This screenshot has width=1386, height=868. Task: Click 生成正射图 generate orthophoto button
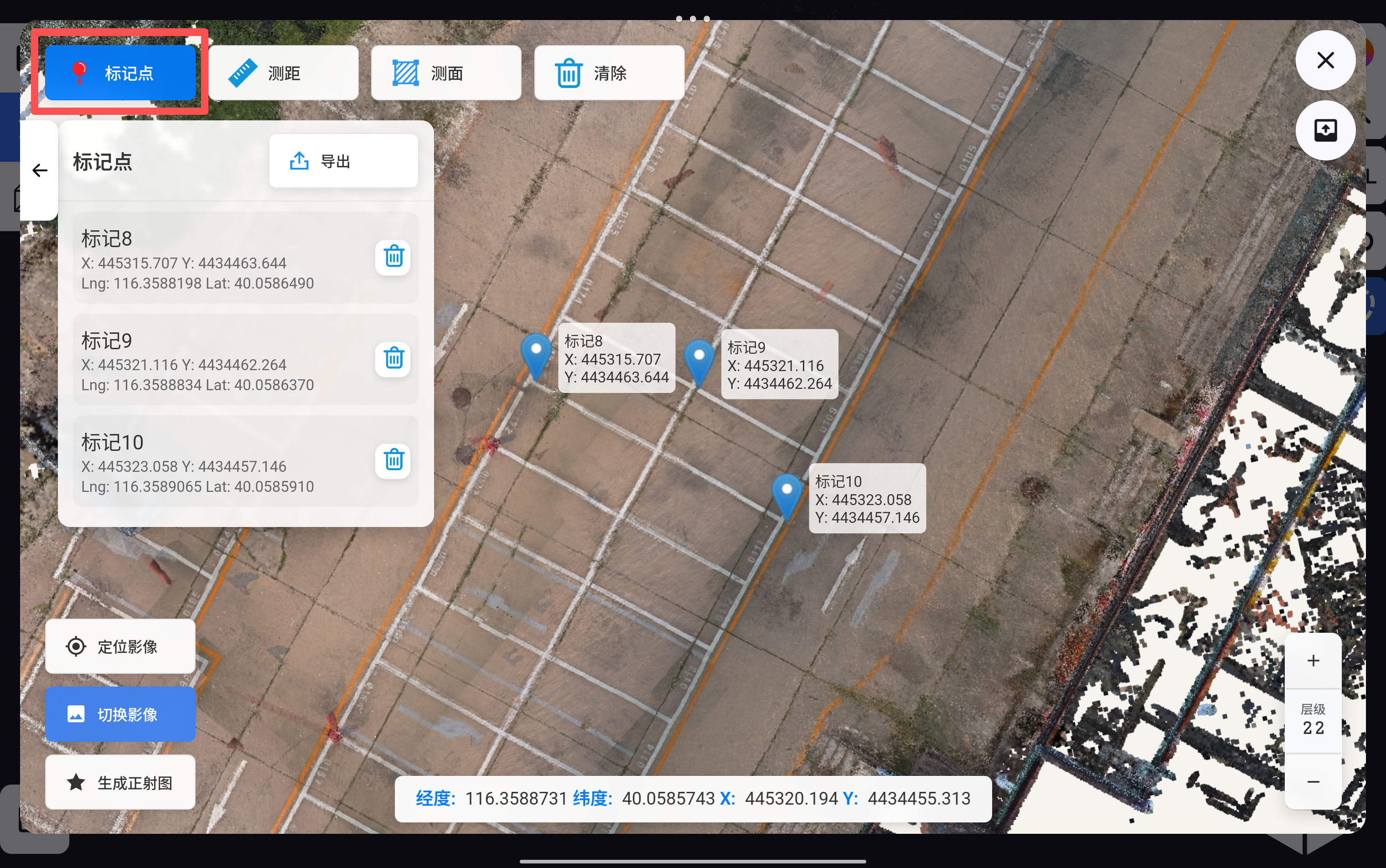click(120, 782)
